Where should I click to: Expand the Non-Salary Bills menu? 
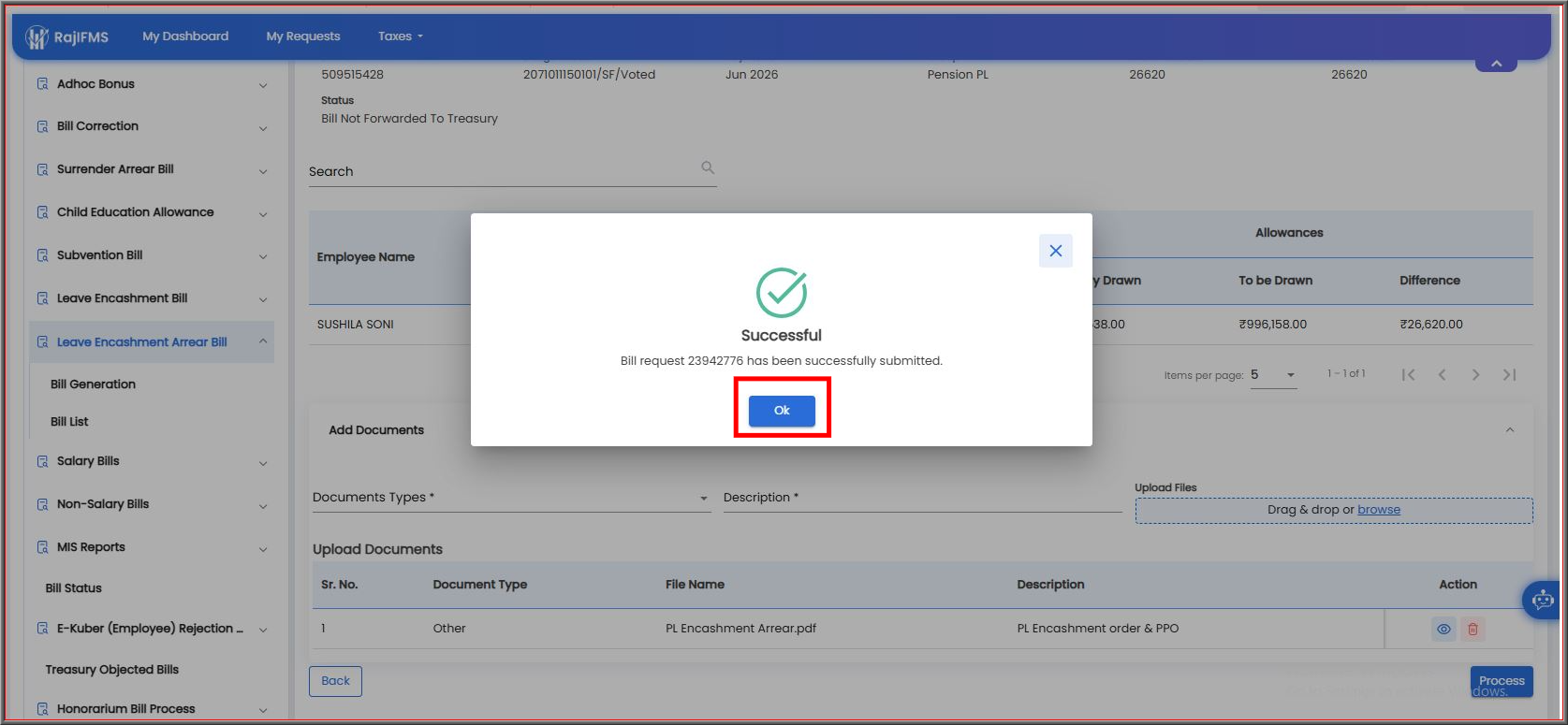tap(263, 506)
